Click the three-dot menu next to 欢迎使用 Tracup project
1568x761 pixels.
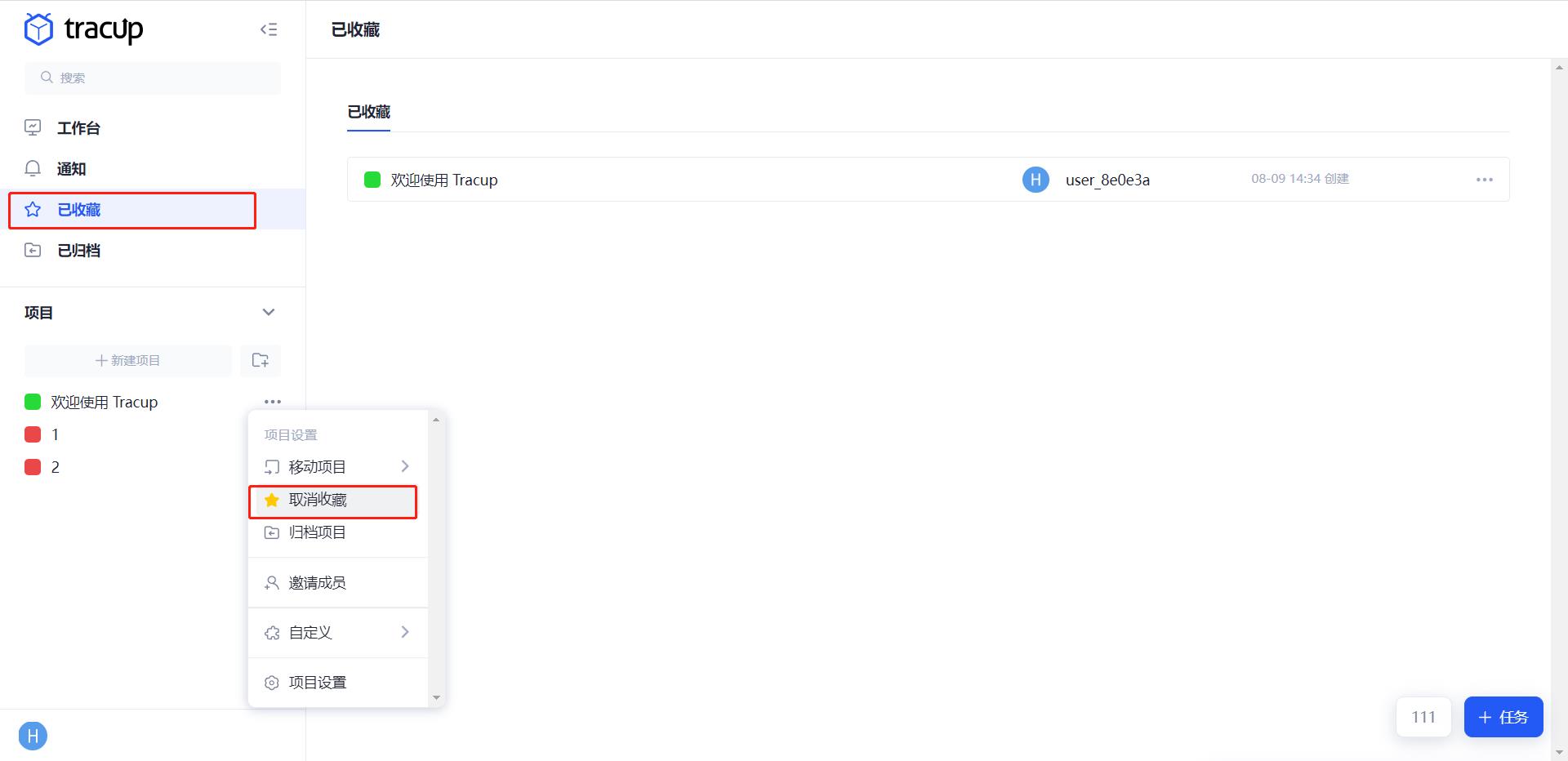(x=273, y=402)
